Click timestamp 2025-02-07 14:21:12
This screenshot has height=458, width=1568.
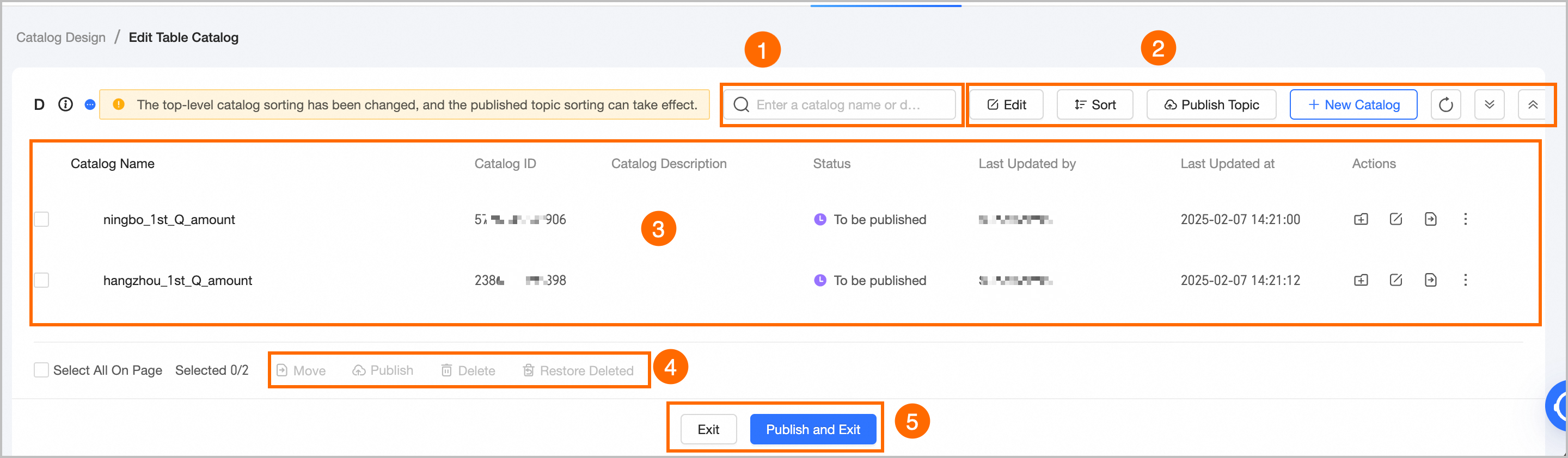tap(1241, 280)
